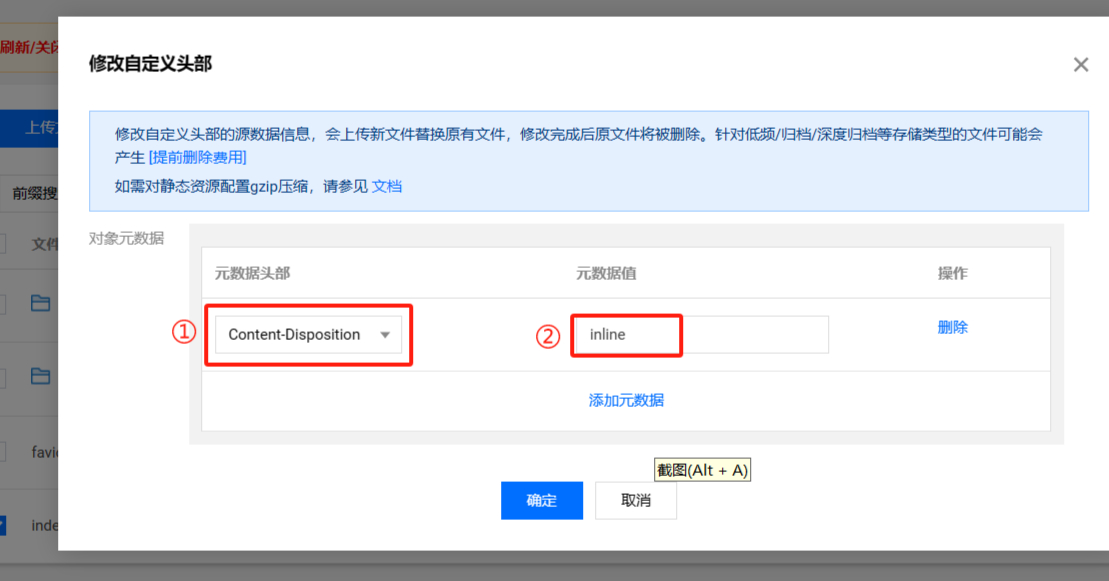The width and height of the screenshot is (1109, 581).
Task: Click the dropdown arrow beside Content-Disposition
Action: 385,335
